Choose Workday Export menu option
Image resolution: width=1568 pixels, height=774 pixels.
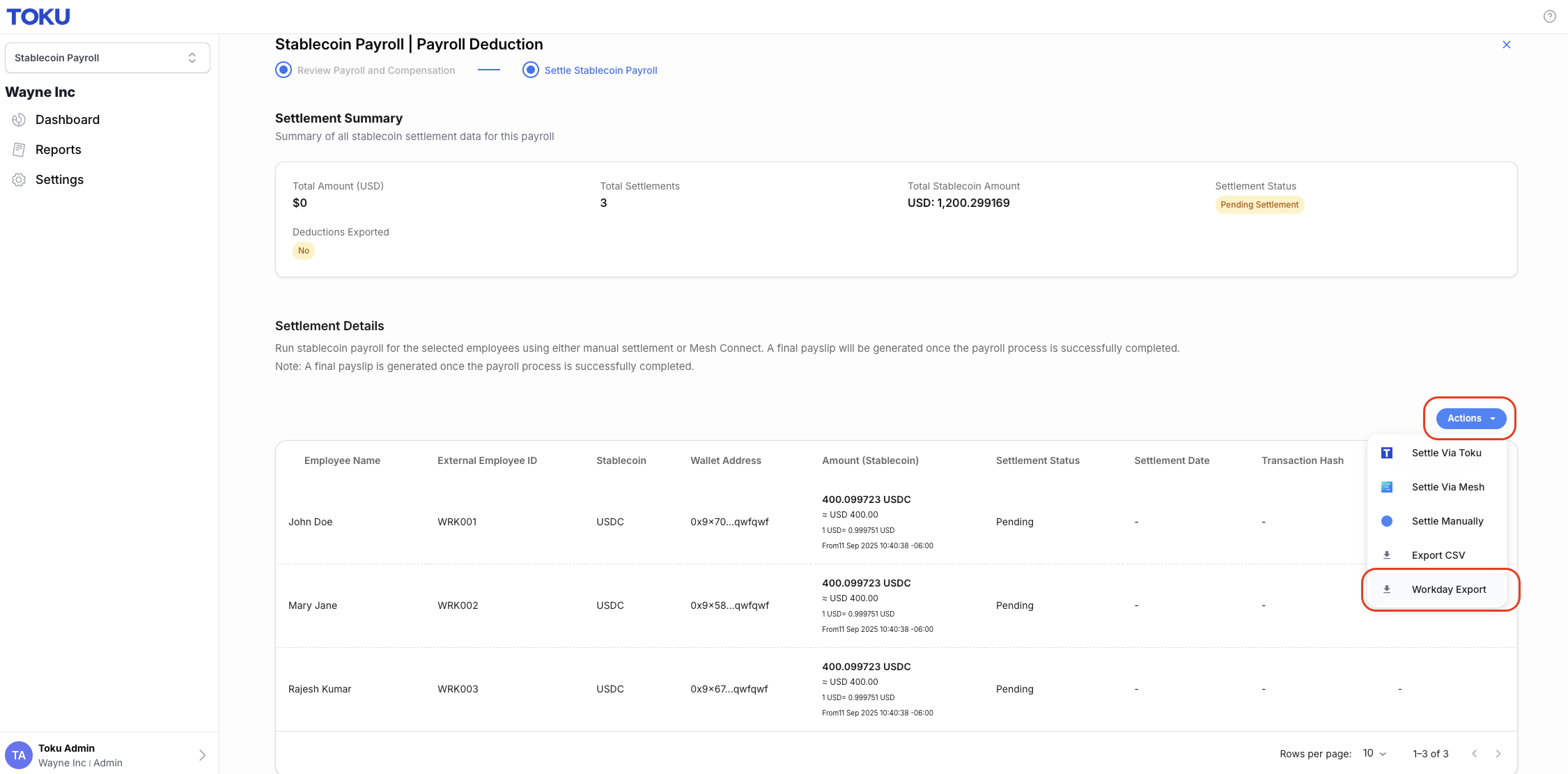tap(1437, 589)
